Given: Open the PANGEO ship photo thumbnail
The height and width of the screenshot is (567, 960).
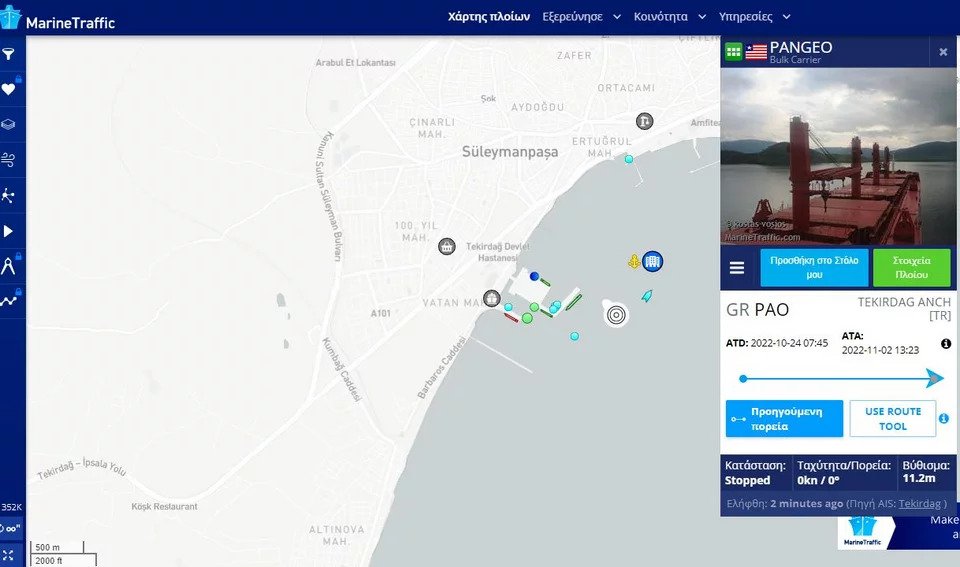Looking at the screenshot, I should click(x=838, y=156).
